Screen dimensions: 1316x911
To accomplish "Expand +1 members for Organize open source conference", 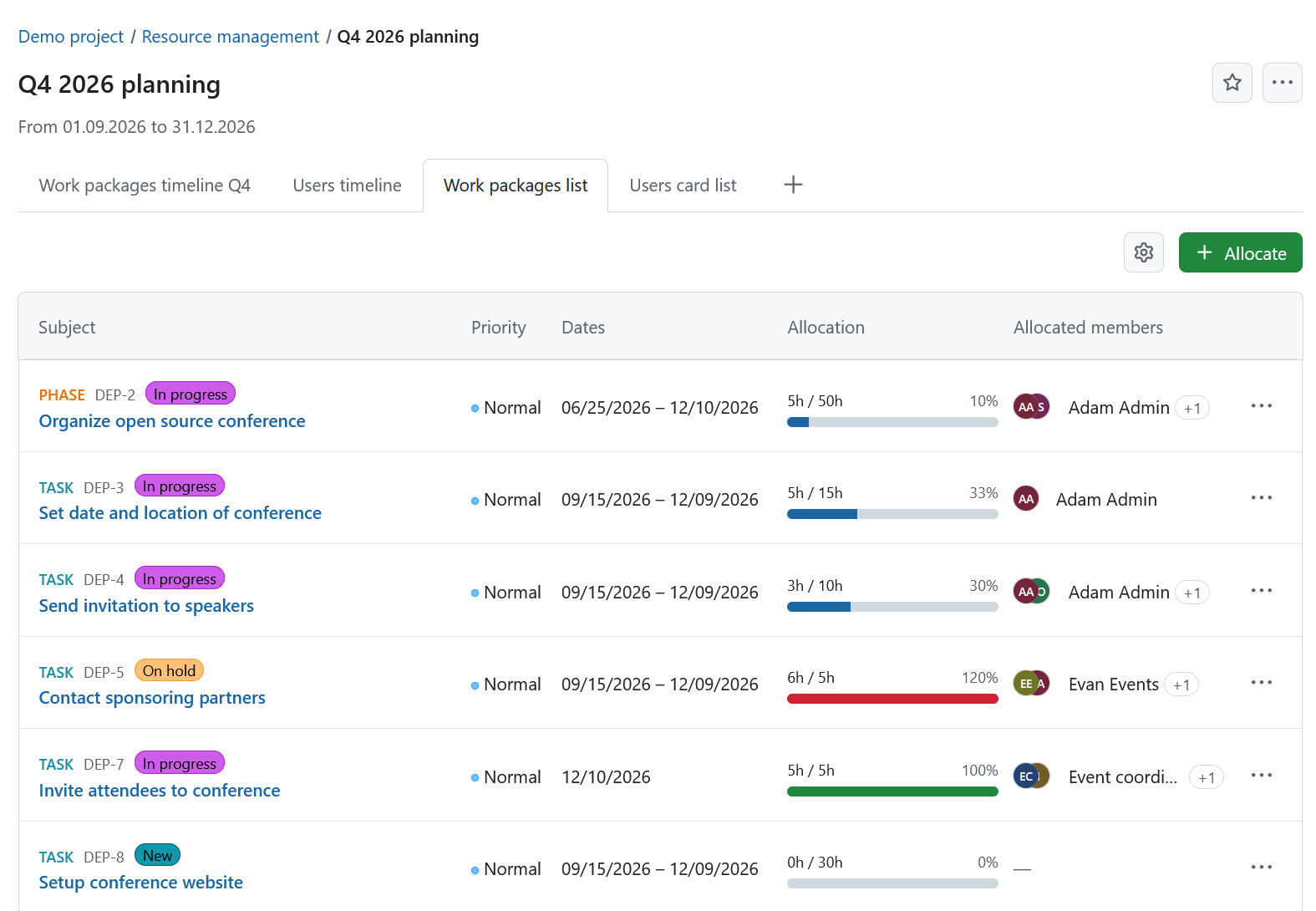I will click(1192, 408).
